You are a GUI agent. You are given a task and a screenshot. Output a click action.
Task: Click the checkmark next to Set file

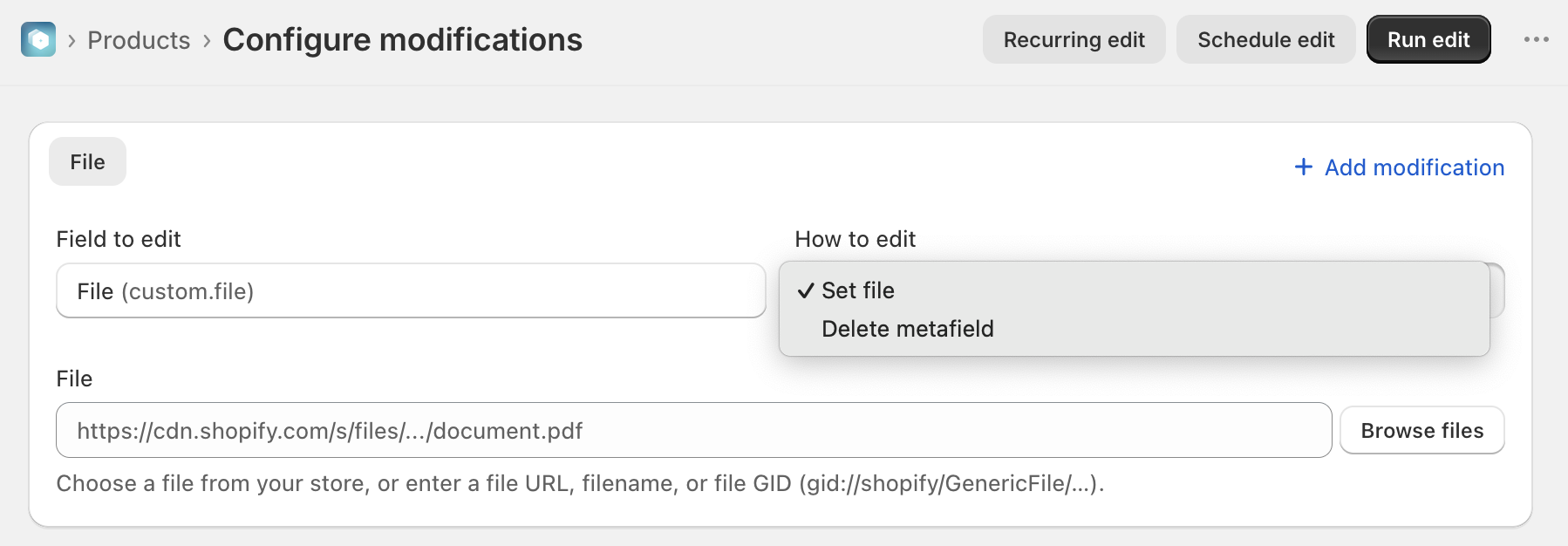point(806,290)
